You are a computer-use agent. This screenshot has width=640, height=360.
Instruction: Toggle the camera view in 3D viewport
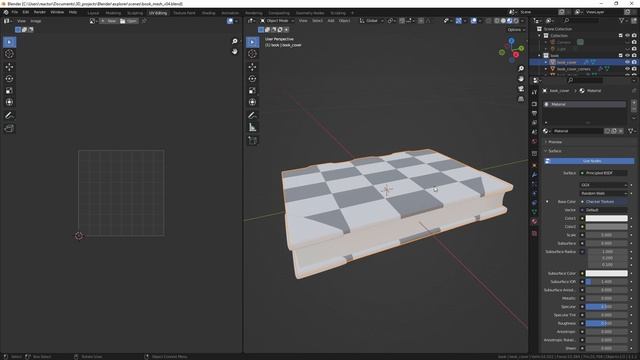(x=521, y=89)
